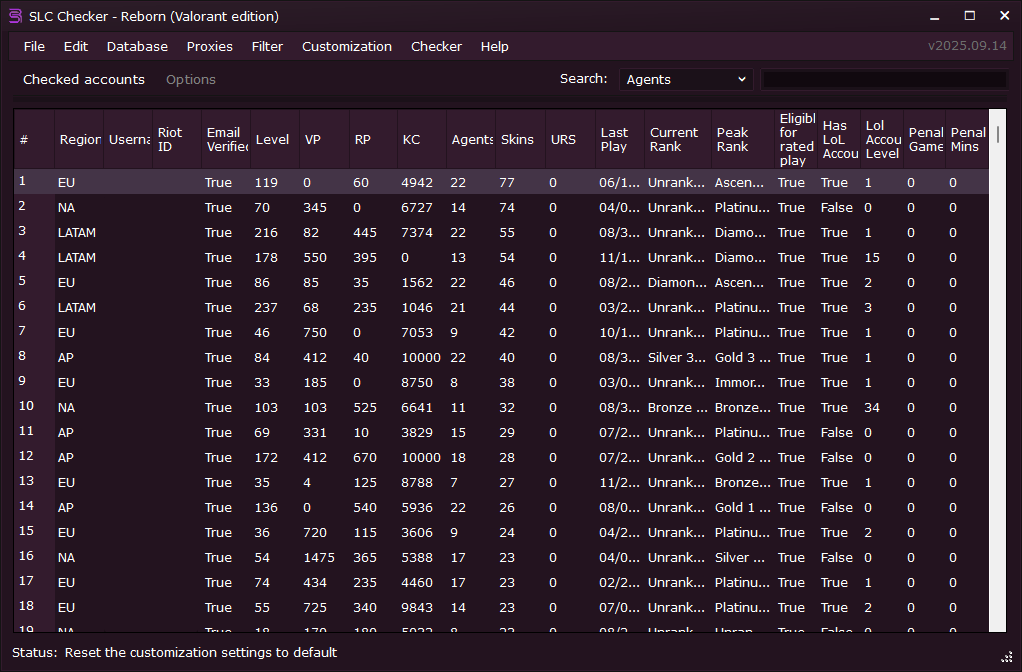Sort by the Has LoL Account header
Image resolution: width=1022 pixels, height=672 pixels.
click(839, 139)
